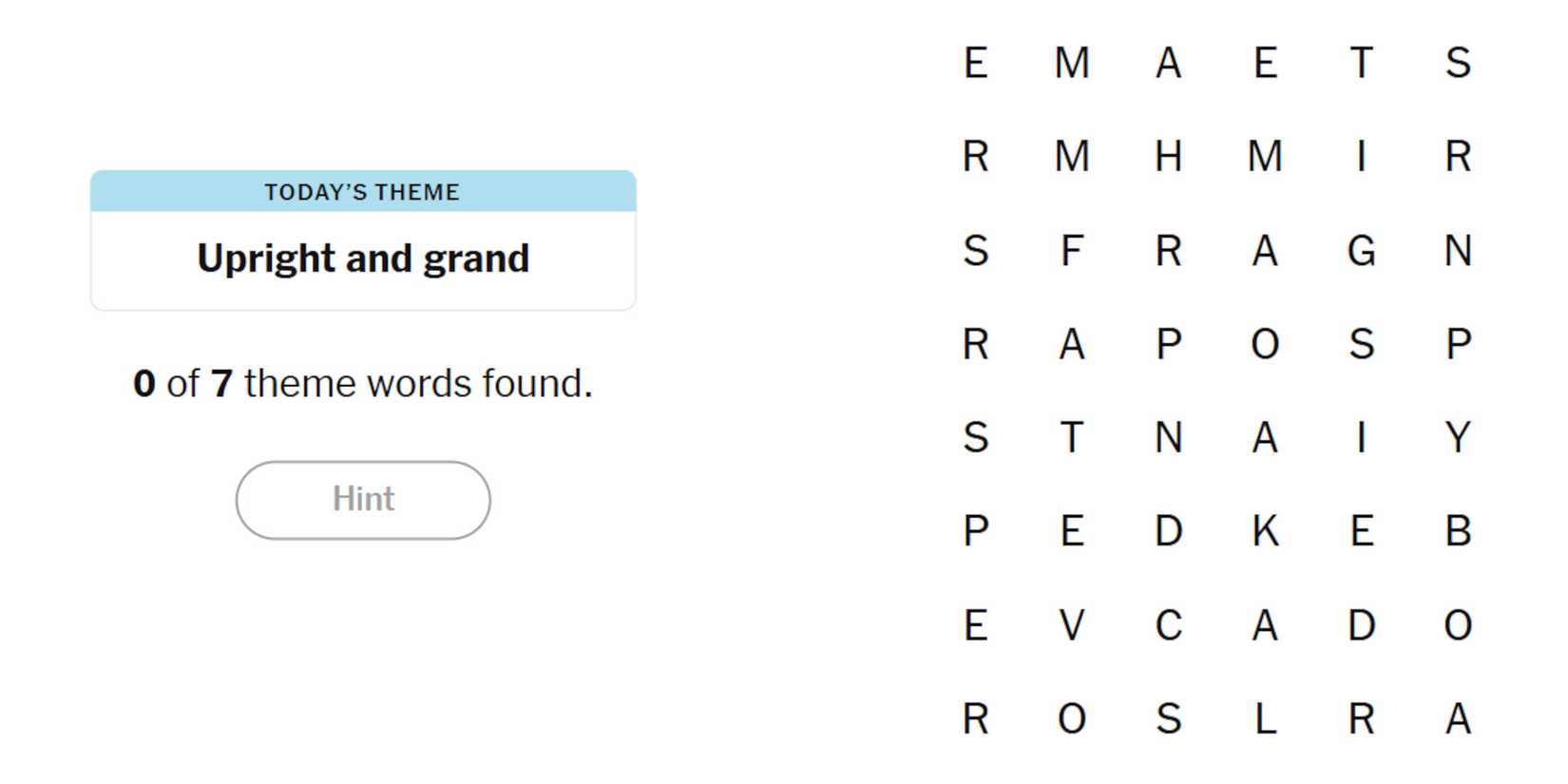Image resolution: width=1568 pixels, height=784 pixels.
Task: Select the letter R in the bottom-left corner
Action: [975, 718]
